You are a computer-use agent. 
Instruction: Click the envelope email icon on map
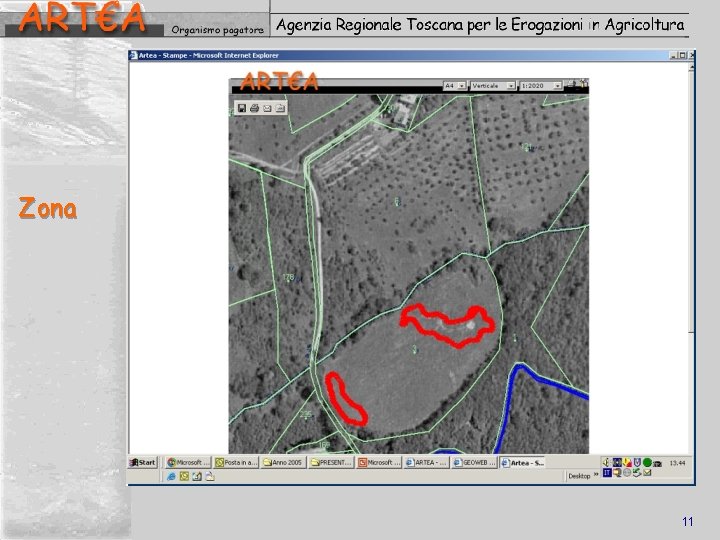tap(267, 108)
